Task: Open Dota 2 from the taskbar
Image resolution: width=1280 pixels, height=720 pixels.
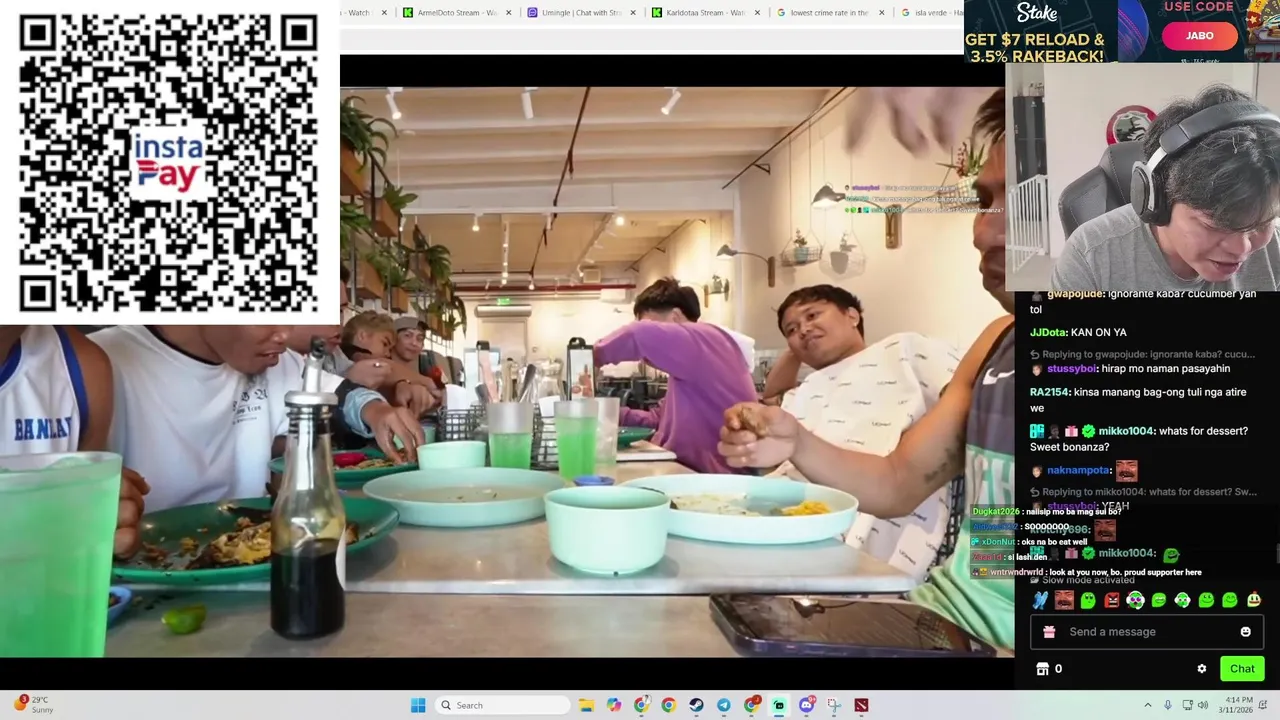Action: coord(861,705)
